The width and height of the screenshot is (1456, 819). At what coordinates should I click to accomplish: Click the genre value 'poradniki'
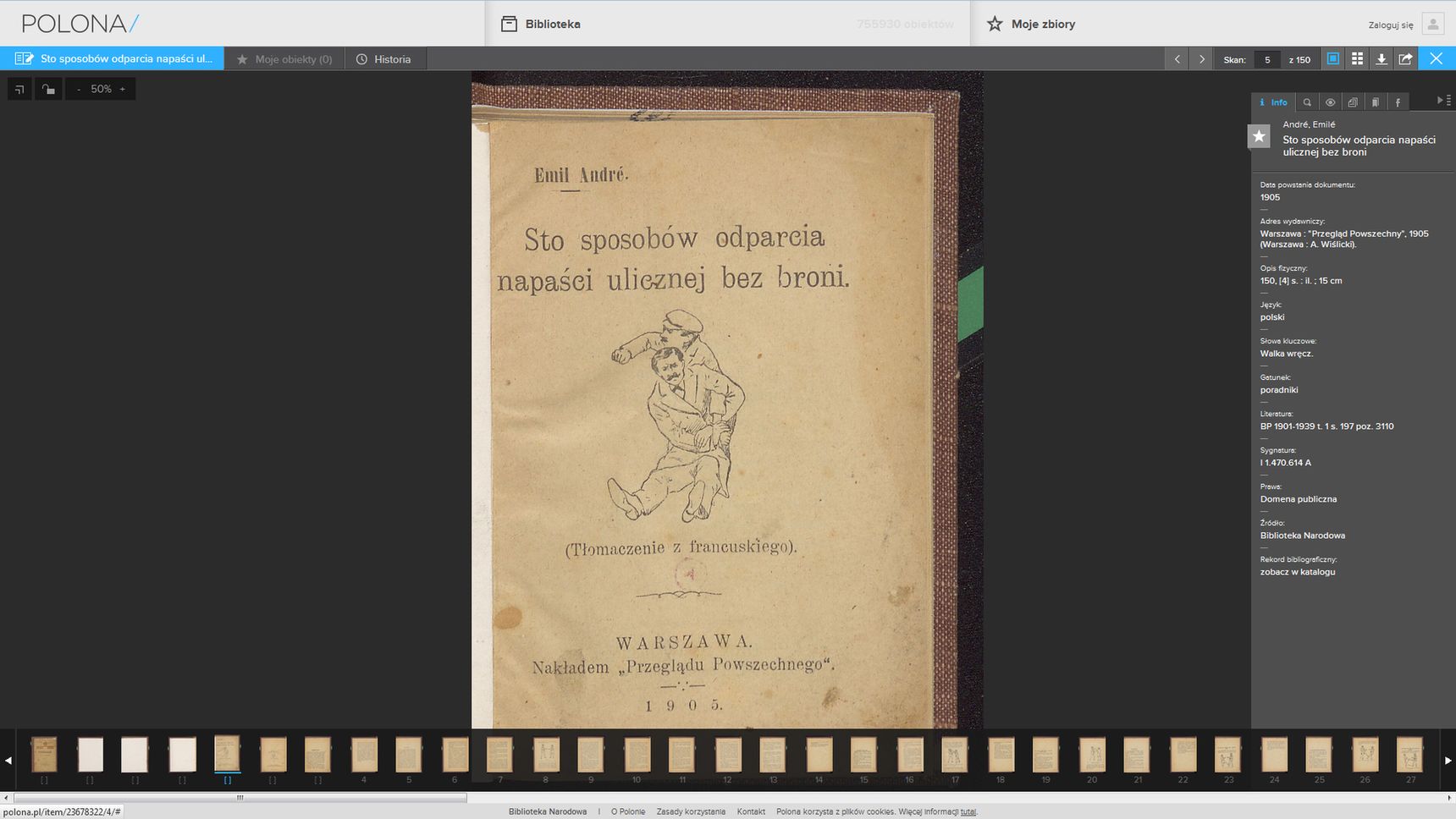[1279, 390]
